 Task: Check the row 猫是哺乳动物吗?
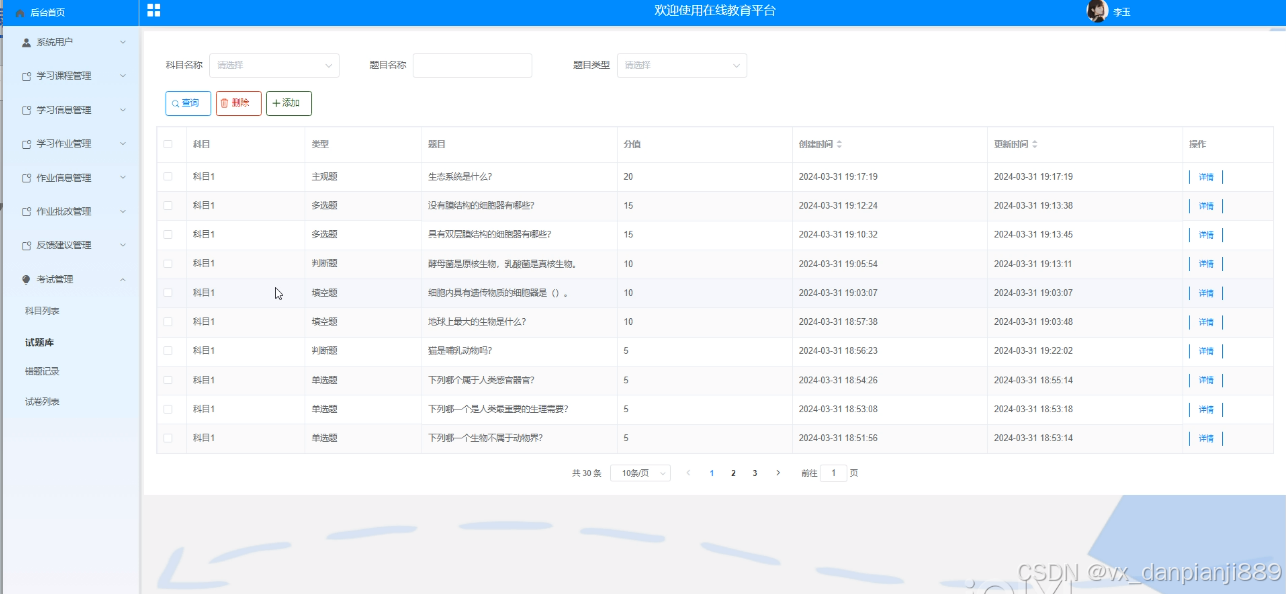168,351
